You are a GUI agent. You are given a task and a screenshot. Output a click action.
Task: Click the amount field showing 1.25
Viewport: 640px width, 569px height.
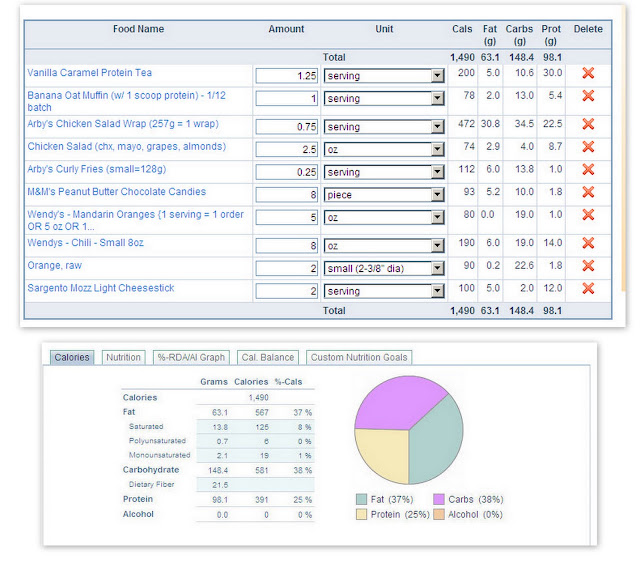click(x=287, y=76)
